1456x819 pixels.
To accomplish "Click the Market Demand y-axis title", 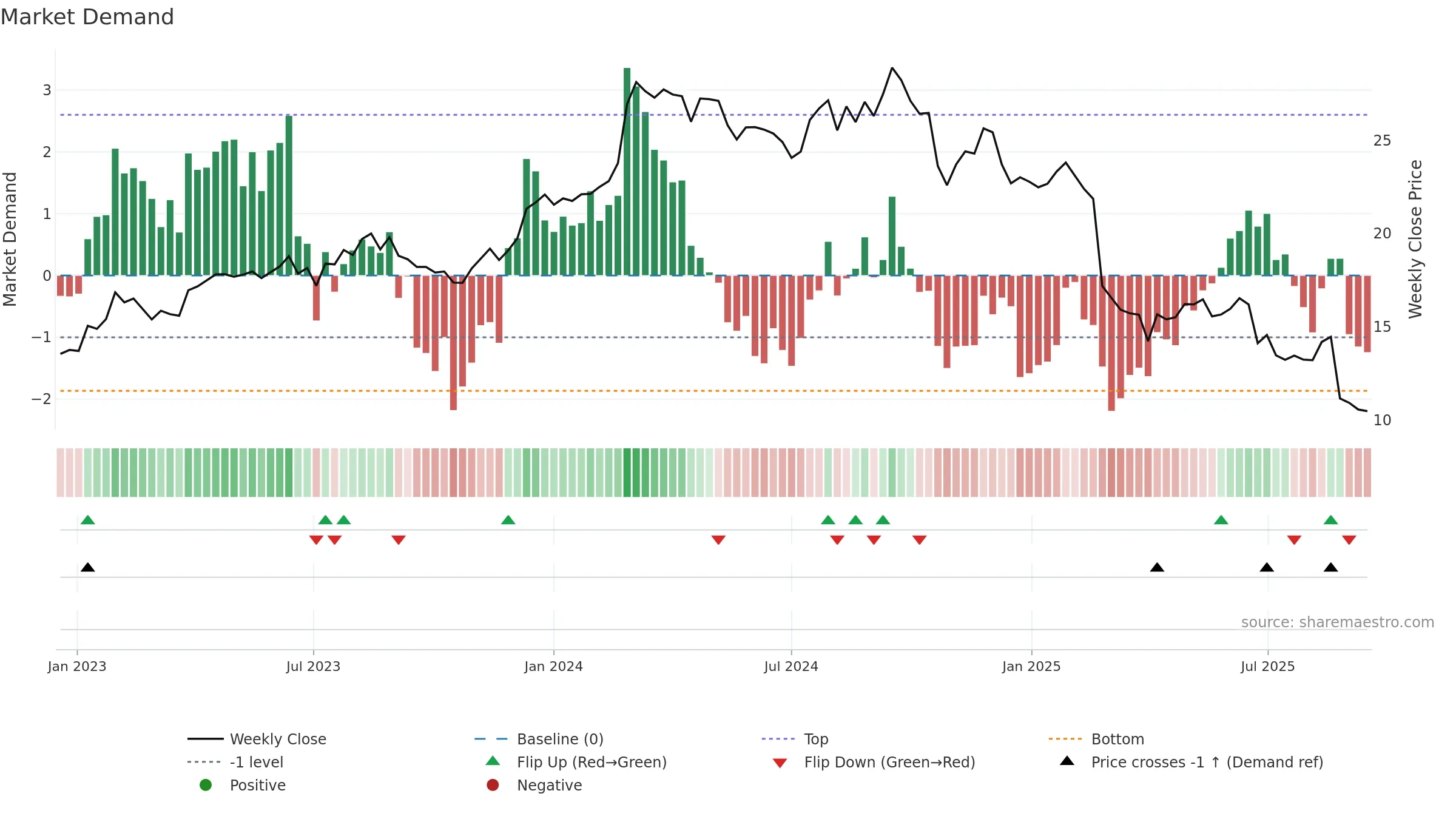I will pyautogui.click(x=10, y=239).
